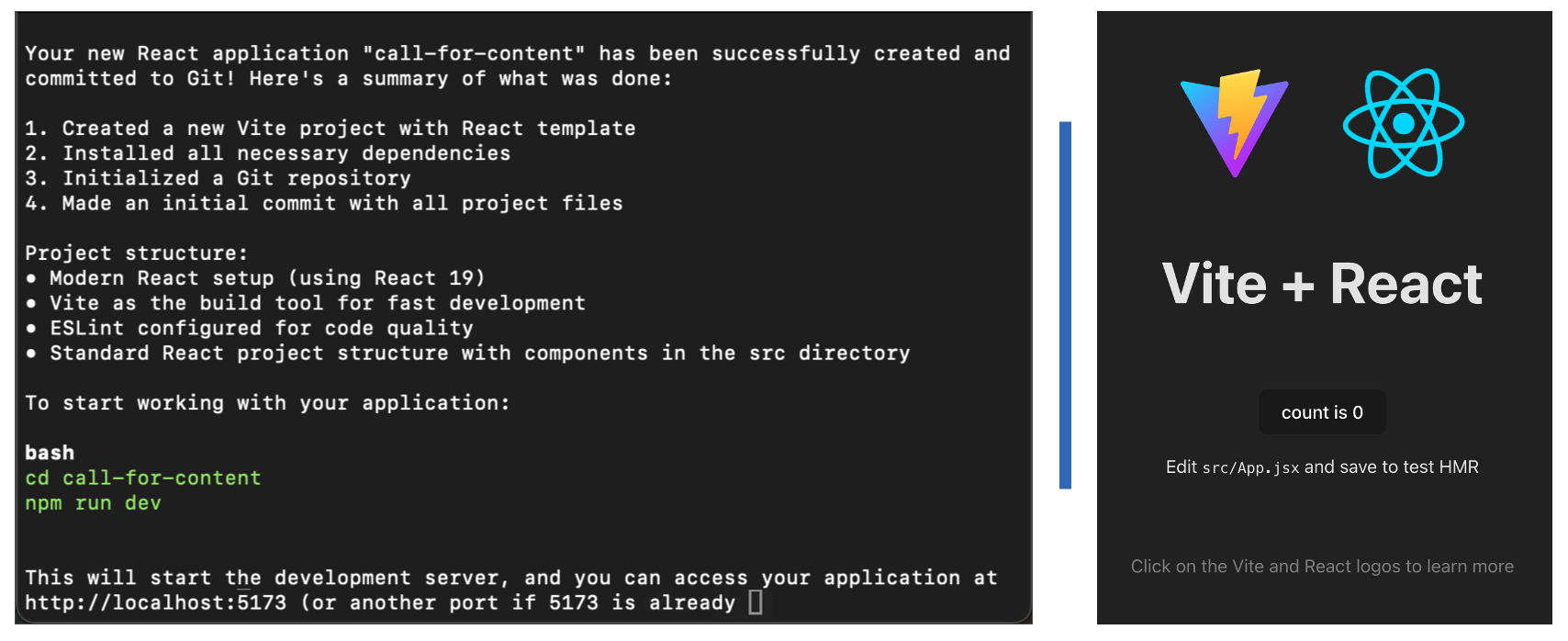Click the 'bash' label above the commands
The image size is (1568, 641).
coord(50,452)
